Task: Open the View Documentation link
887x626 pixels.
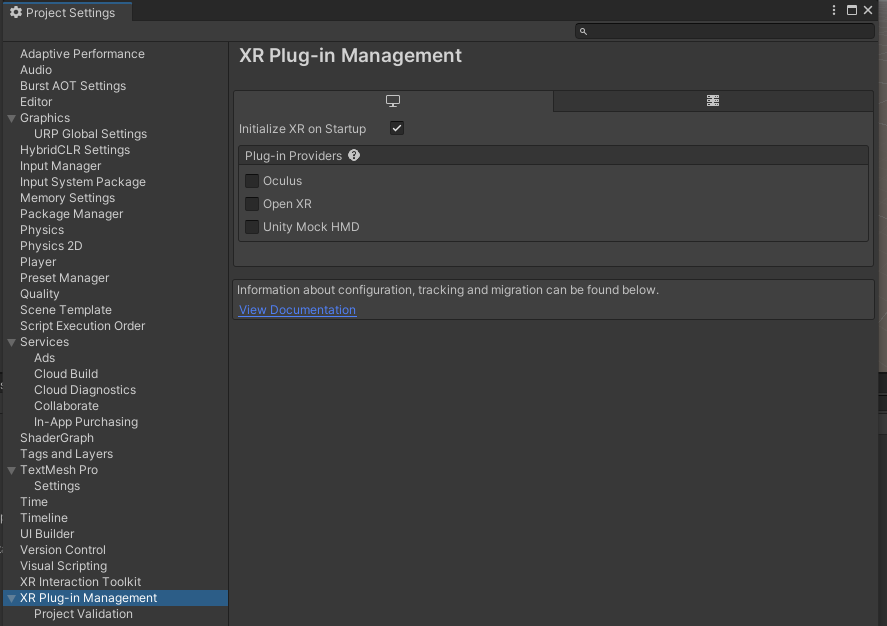Action: point(297,310)
